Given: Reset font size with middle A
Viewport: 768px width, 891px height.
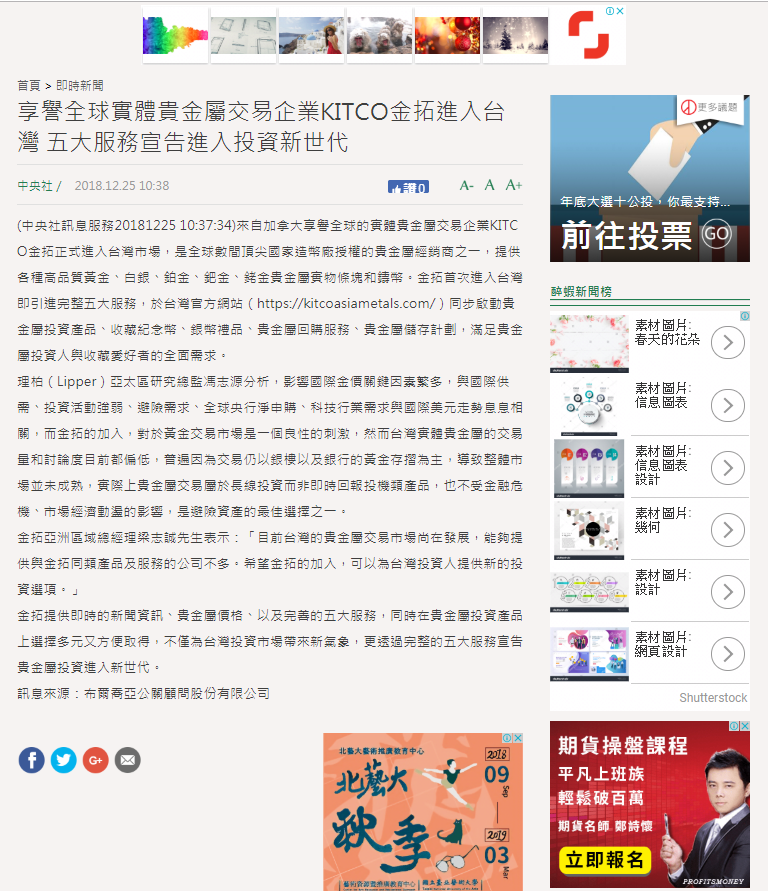Looking at the screenshot, I should pos(489,185).
